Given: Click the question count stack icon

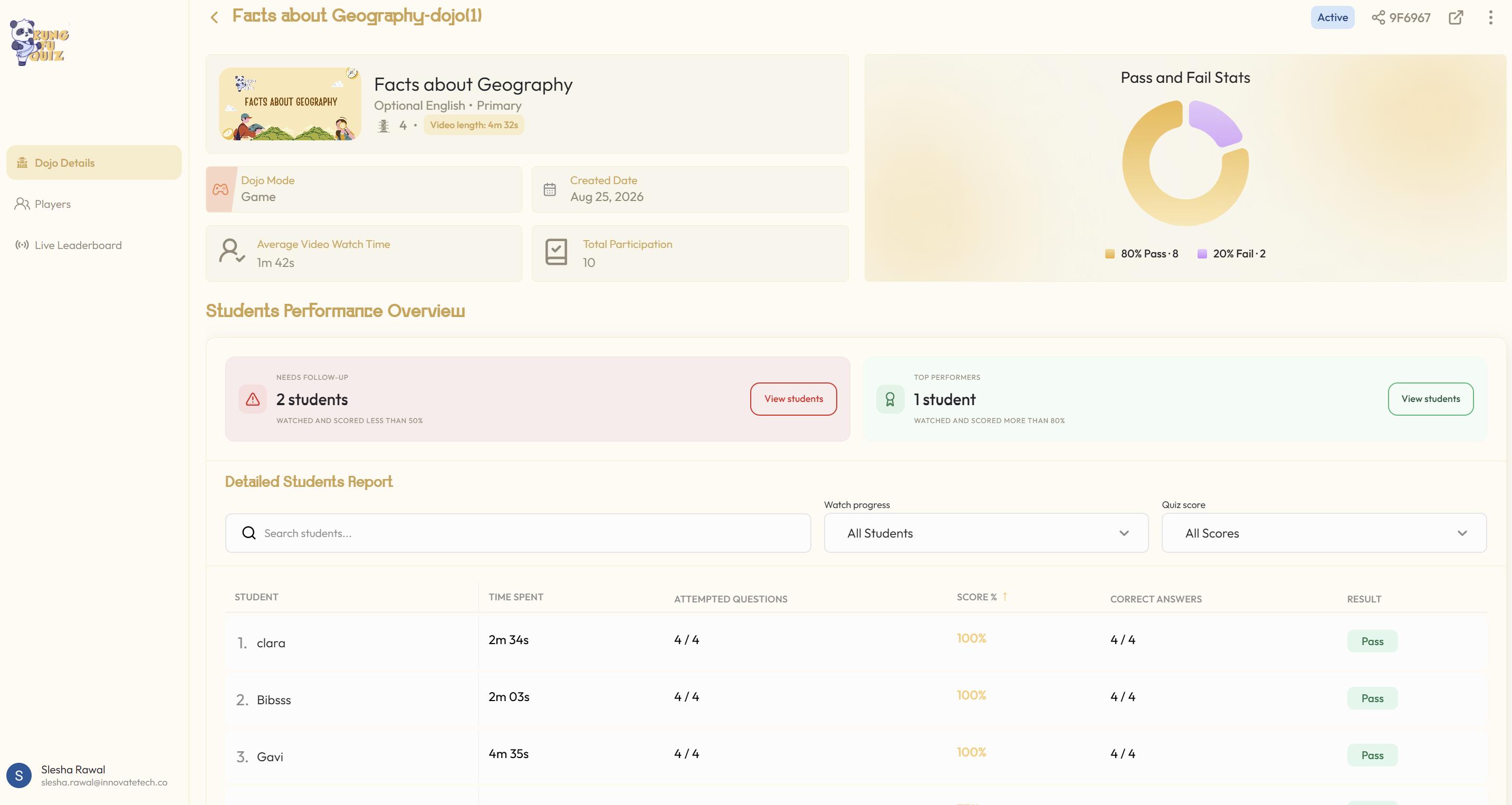Looking at the screenshot, I should click(x=384, y=126).
